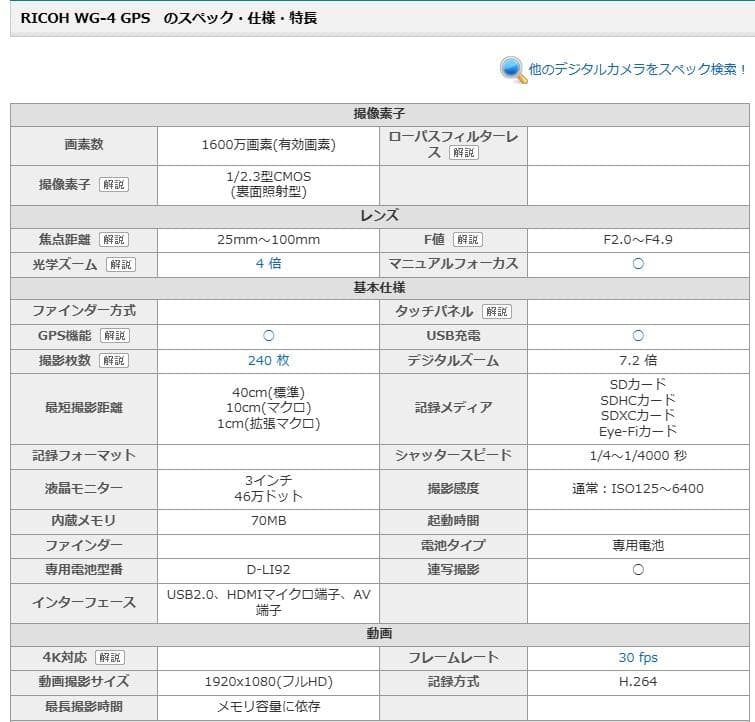Click the 記録メディア row label
This screenshot has height=722, width=755.
pyautogui.click(x=453, y=408)
